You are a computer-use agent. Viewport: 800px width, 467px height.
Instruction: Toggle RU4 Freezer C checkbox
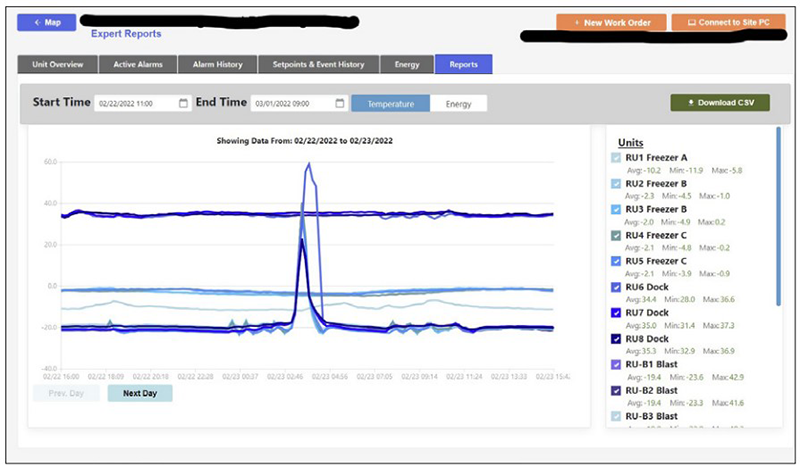(616, 235)
